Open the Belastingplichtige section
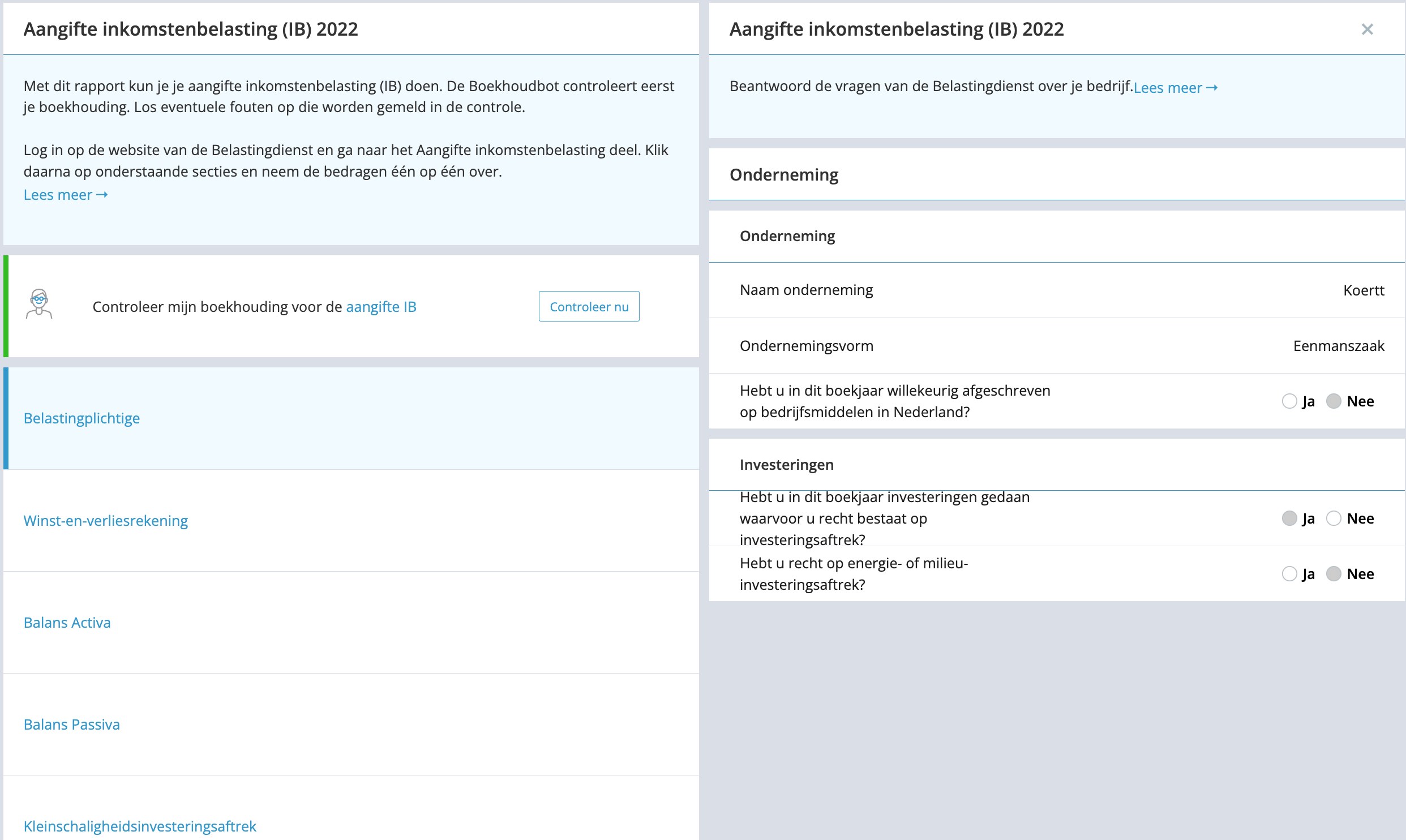This screenshot has width=1406, height=840. [x=82, y=418]
